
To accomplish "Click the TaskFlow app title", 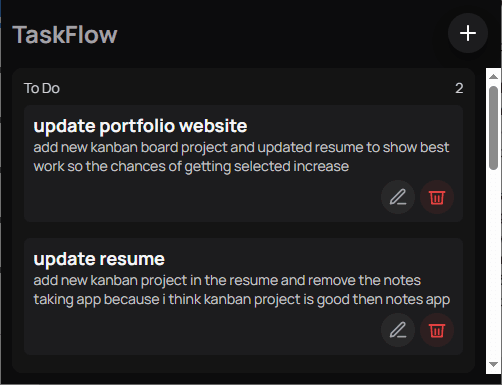I will pos(65,35).
